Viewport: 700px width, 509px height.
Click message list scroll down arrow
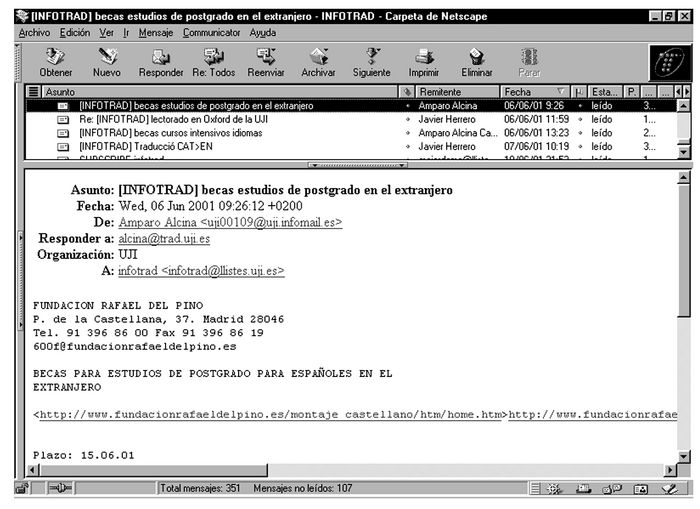coord(684,152)
